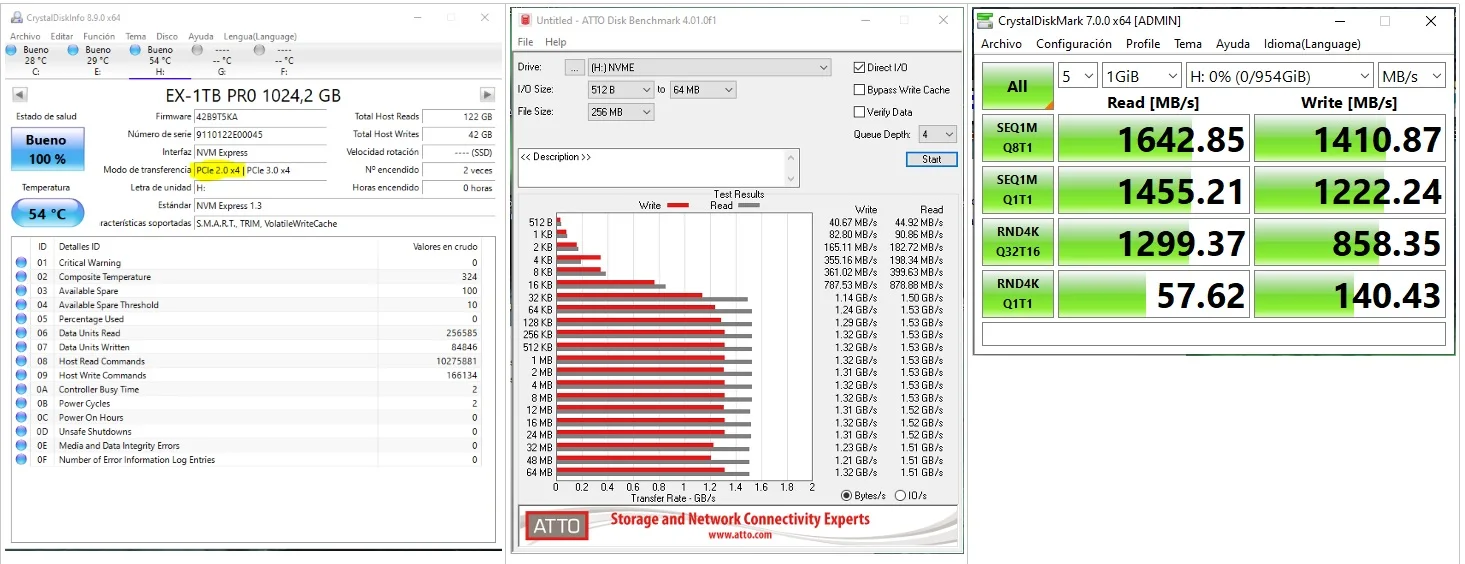The width and height of the screenshot is (1465, 564).
Task: Open File Size dropdown 256 MB
Action: 620,112
